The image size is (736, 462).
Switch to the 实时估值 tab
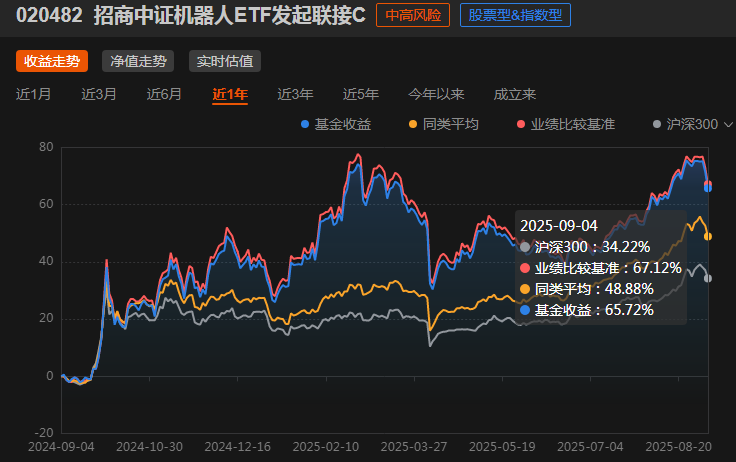click(x=225, y=61)
